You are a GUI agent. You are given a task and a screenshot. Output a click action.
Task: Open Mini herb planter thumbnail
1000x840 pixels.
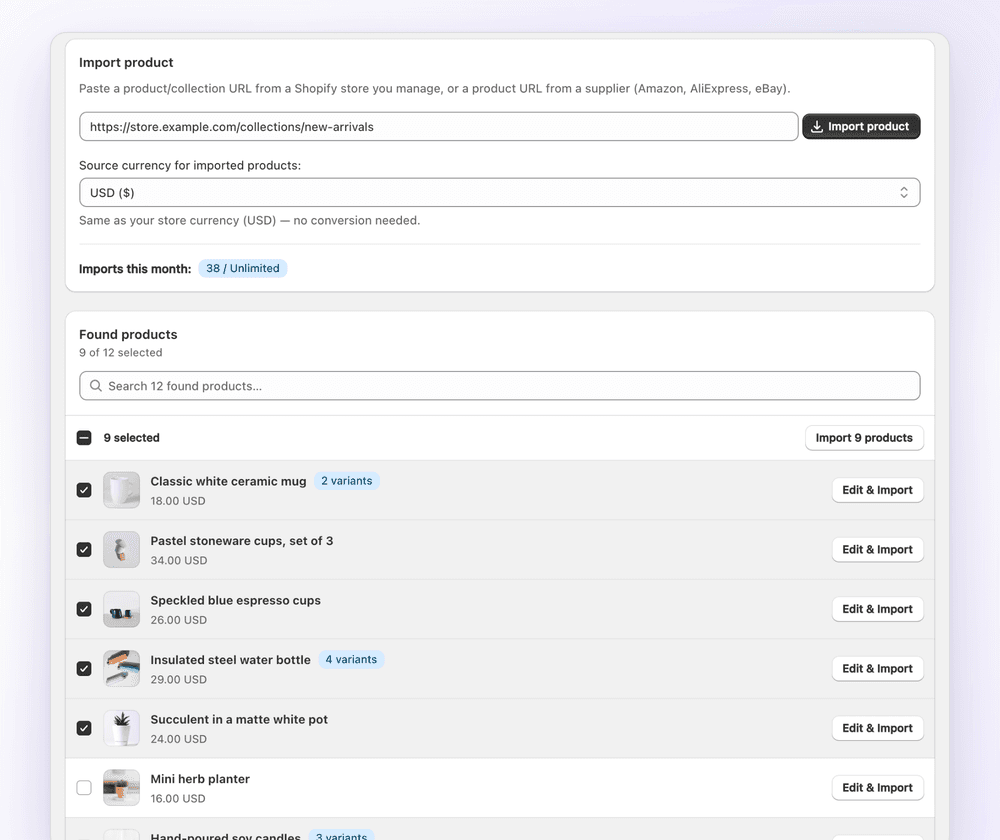(x=121, y=788)
